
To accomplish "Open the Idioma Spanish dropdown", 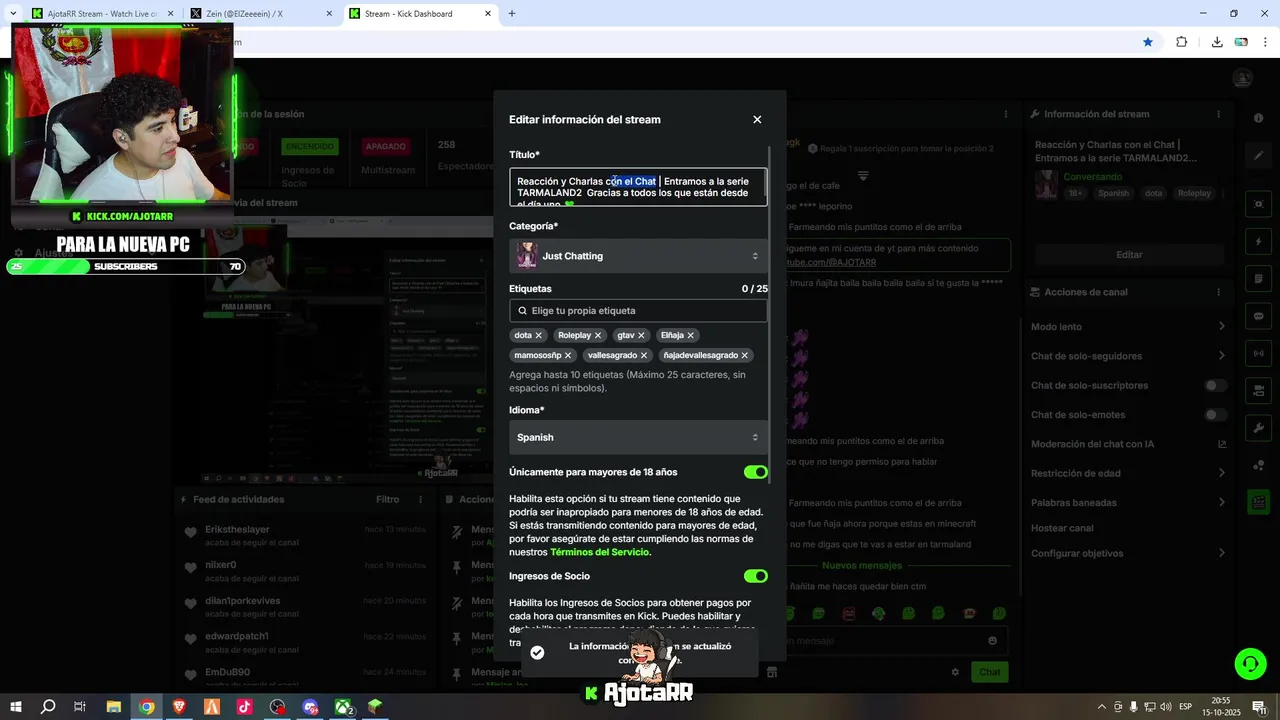I will (x=638, y=437).
